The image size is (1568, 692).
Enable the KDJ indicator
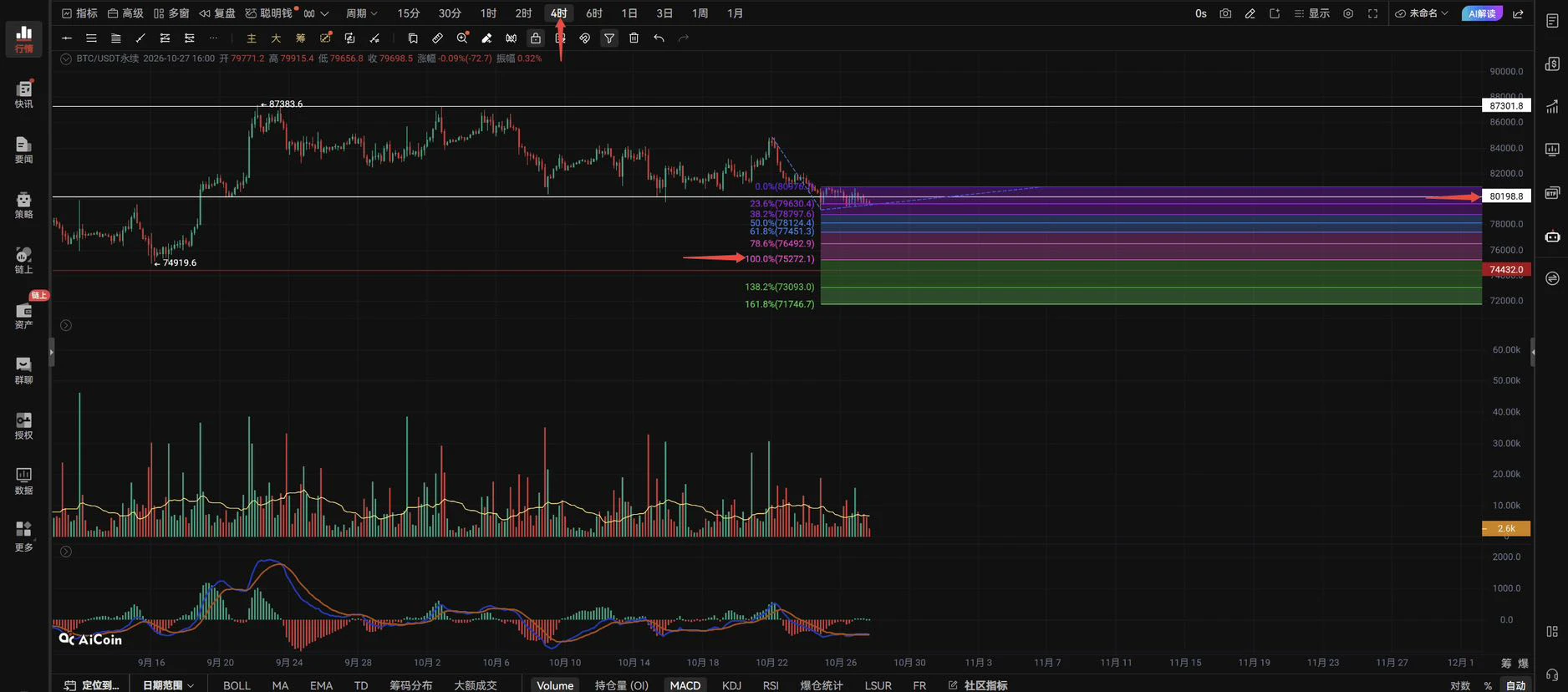pyautogui.click(x=731, y=684)
